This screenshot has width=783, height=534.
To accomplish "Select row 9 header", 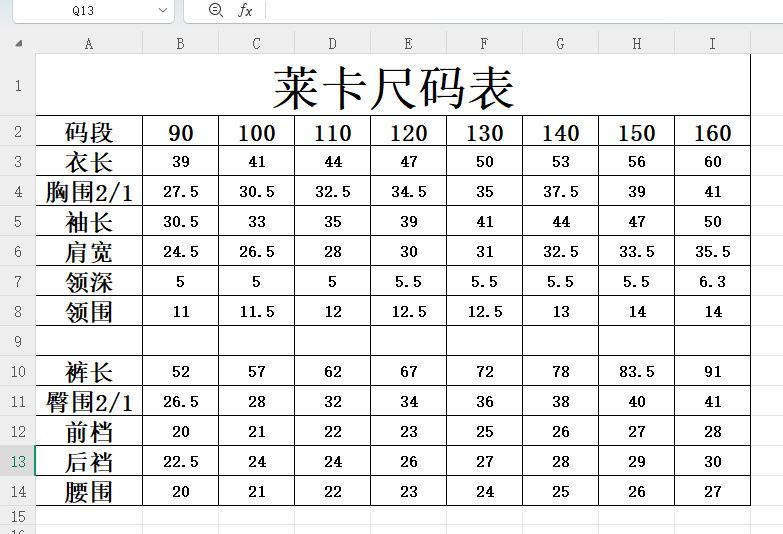I will click(18, 341).
